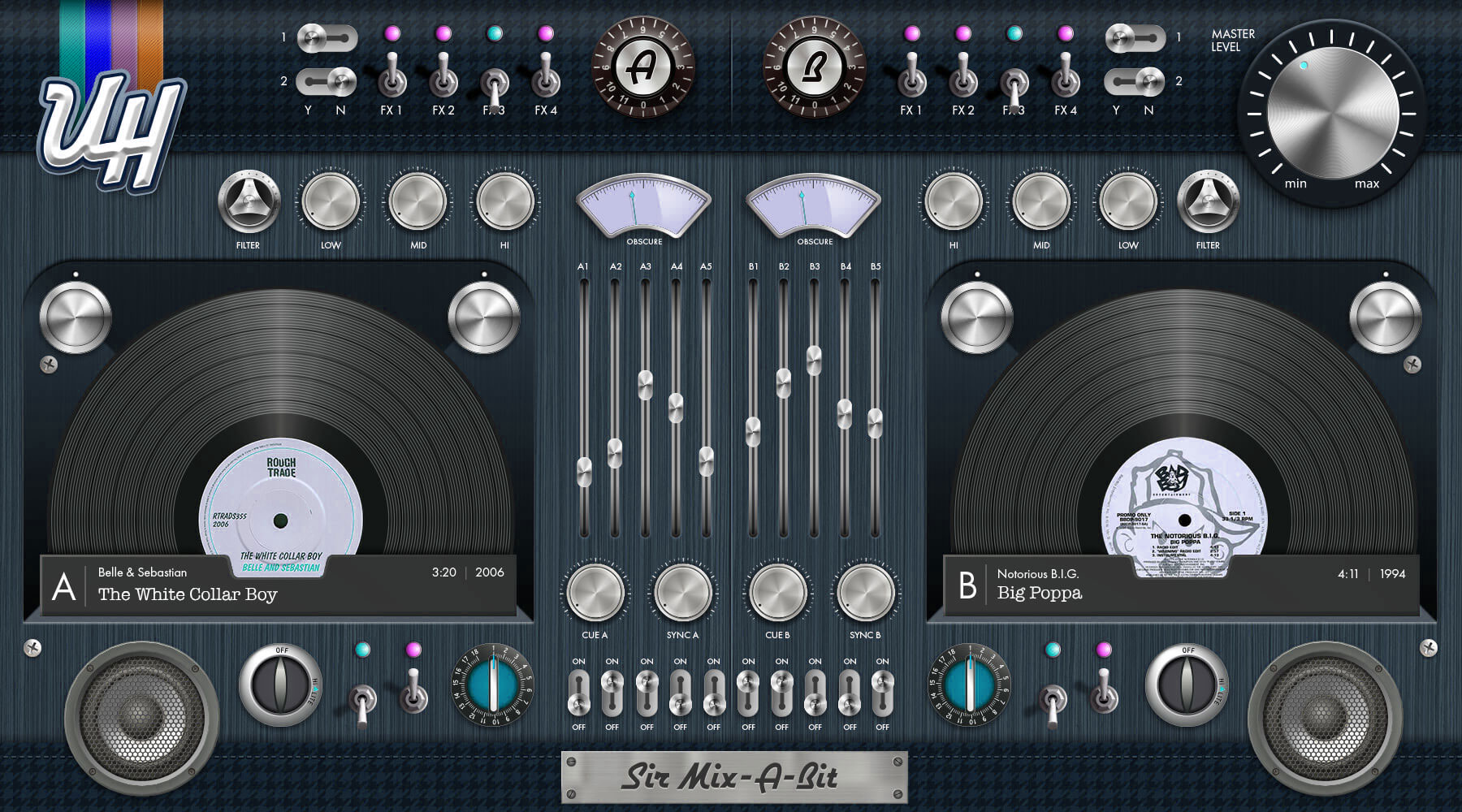Screen dimensions: 1462x812
Task: Toggle the first channel ON/OFF switch
Action: (x=578, y=693)
